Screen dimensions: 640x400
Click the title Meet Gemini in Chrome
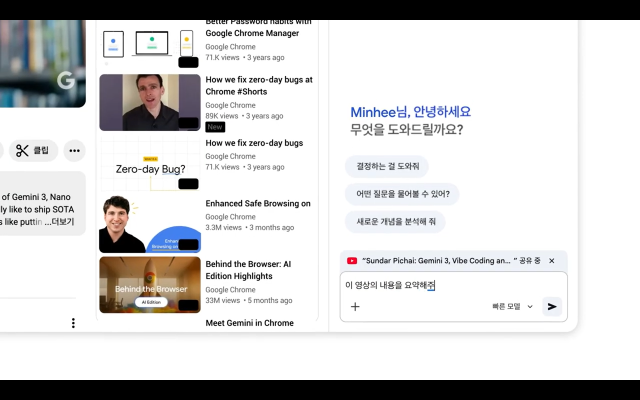pos(249,323)
